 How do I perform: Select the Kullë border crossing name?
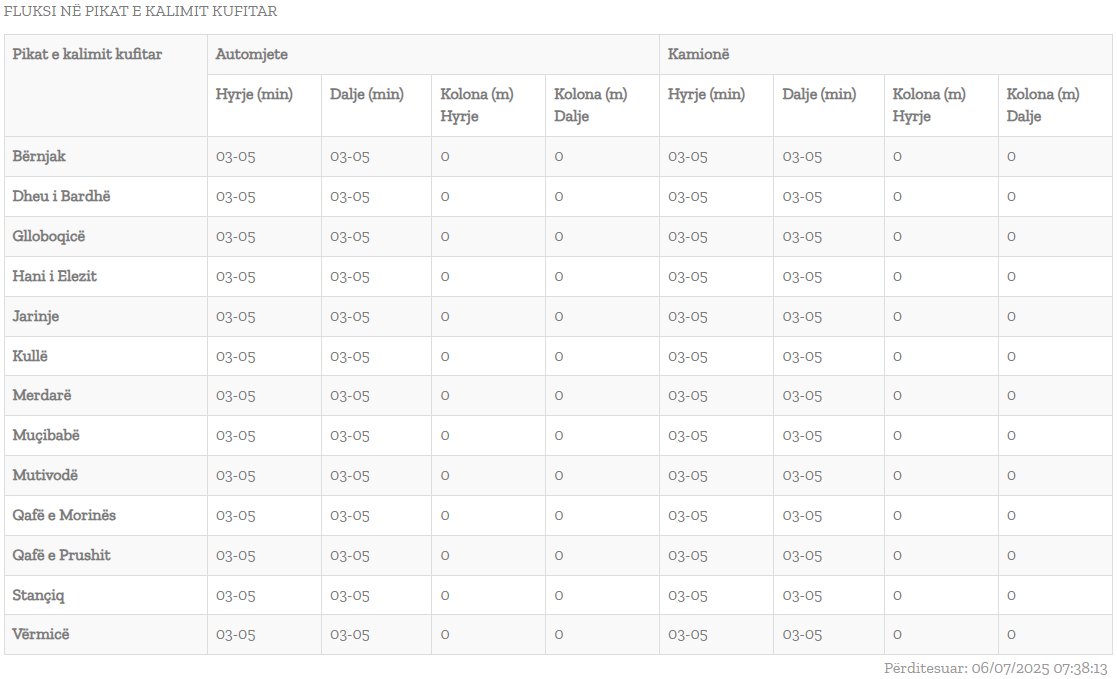(30, 356)
